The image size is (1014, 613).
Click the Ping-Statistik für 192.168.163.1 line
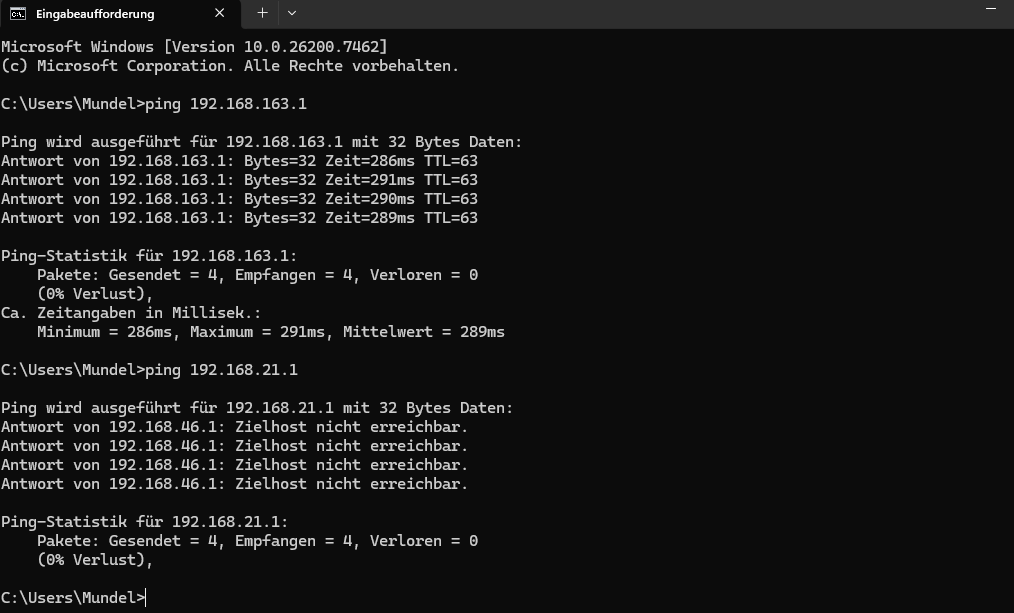coord(149,256)
